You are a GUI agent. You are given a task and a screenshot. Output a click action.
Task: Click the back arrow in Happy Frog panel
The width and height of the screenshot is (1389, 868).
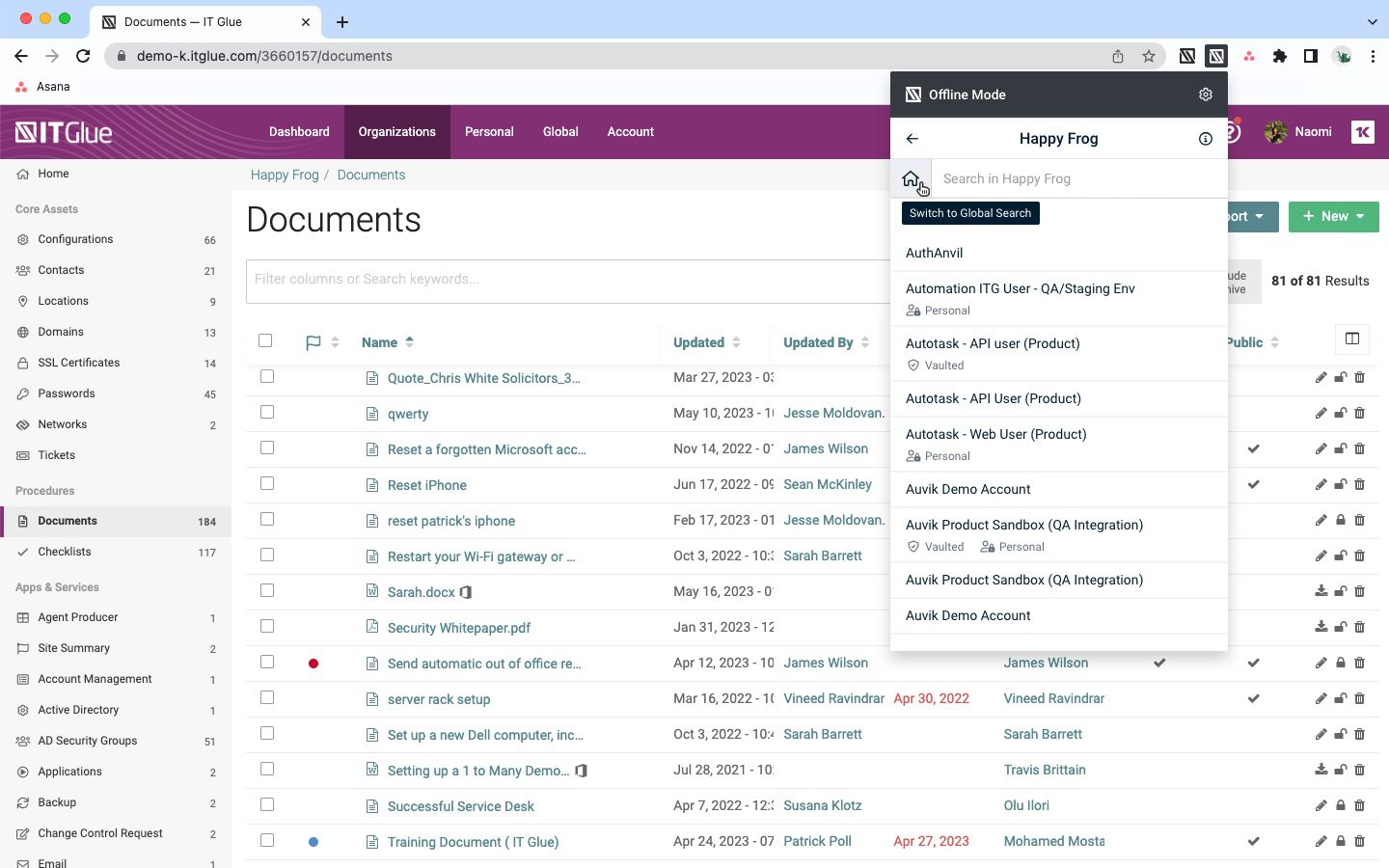(x=912, y=139)
